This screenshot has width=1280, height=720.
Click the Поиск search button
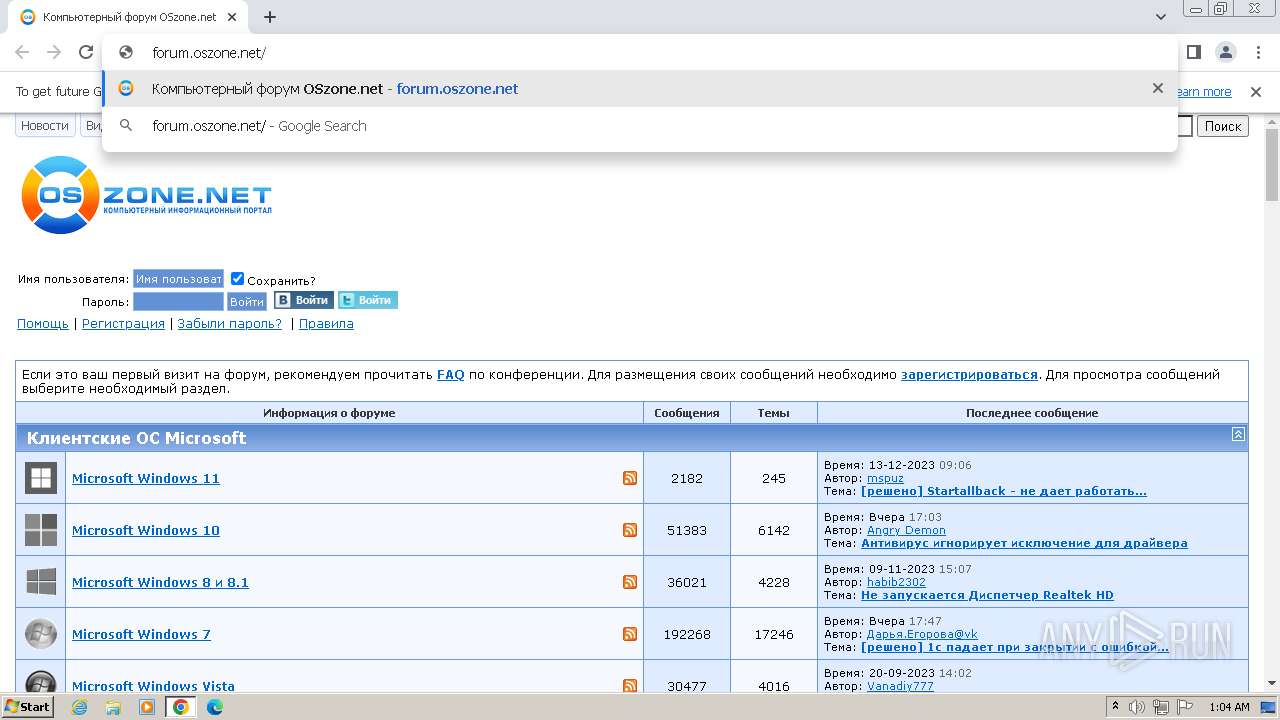(x=1223, y=126)
